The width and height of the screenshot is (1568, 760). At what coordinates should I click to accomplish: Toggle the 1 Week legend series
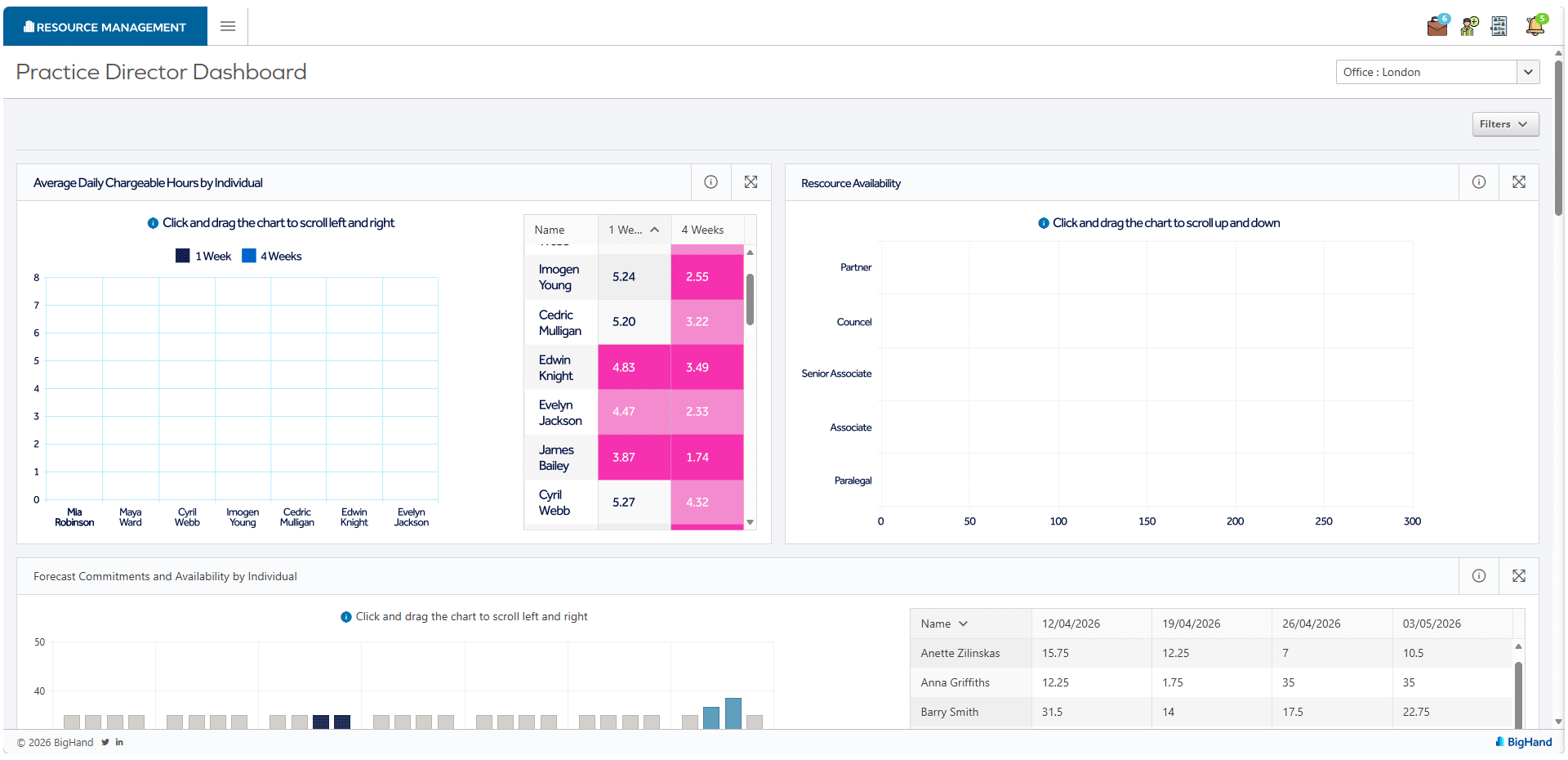(203, 256)
